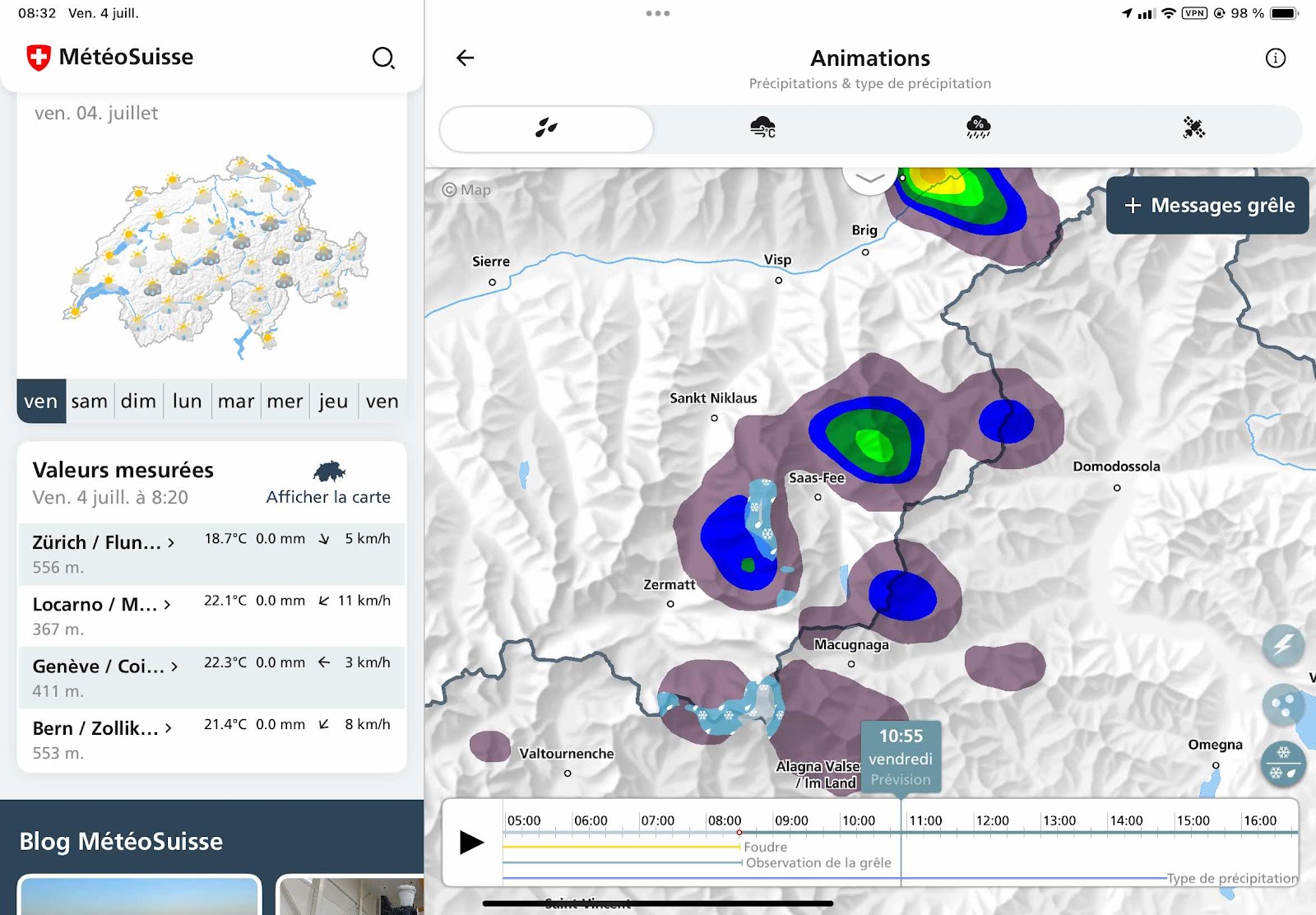This screenshot has width=1316, height=915.
Task: Tap the Visp location marker
Action: [779, 281]
